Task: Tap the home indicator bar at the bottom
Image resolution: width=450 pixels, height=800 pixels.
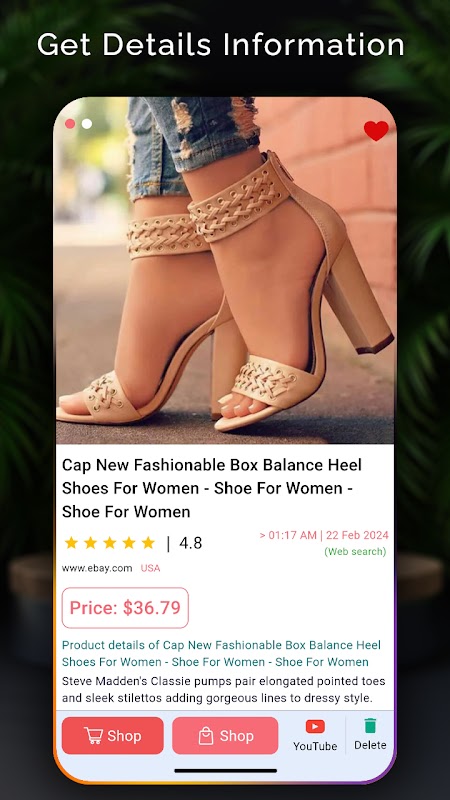Action: coord(226,770)
